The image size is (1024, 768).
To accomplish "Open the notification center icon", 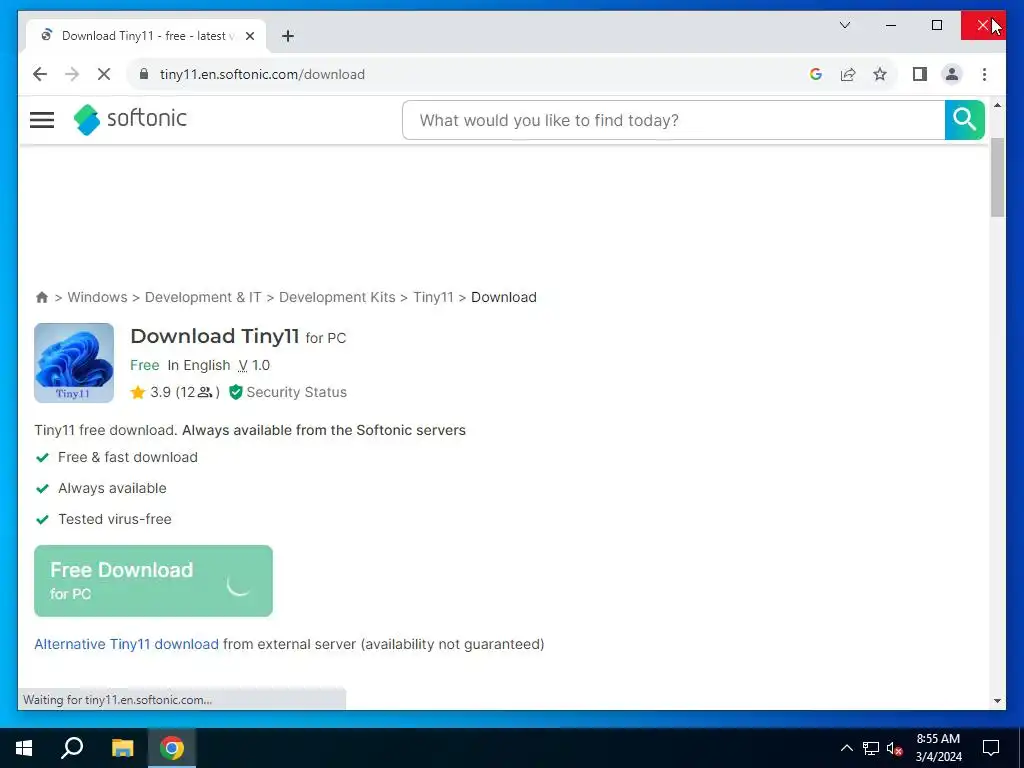I will tap(991, 748).
